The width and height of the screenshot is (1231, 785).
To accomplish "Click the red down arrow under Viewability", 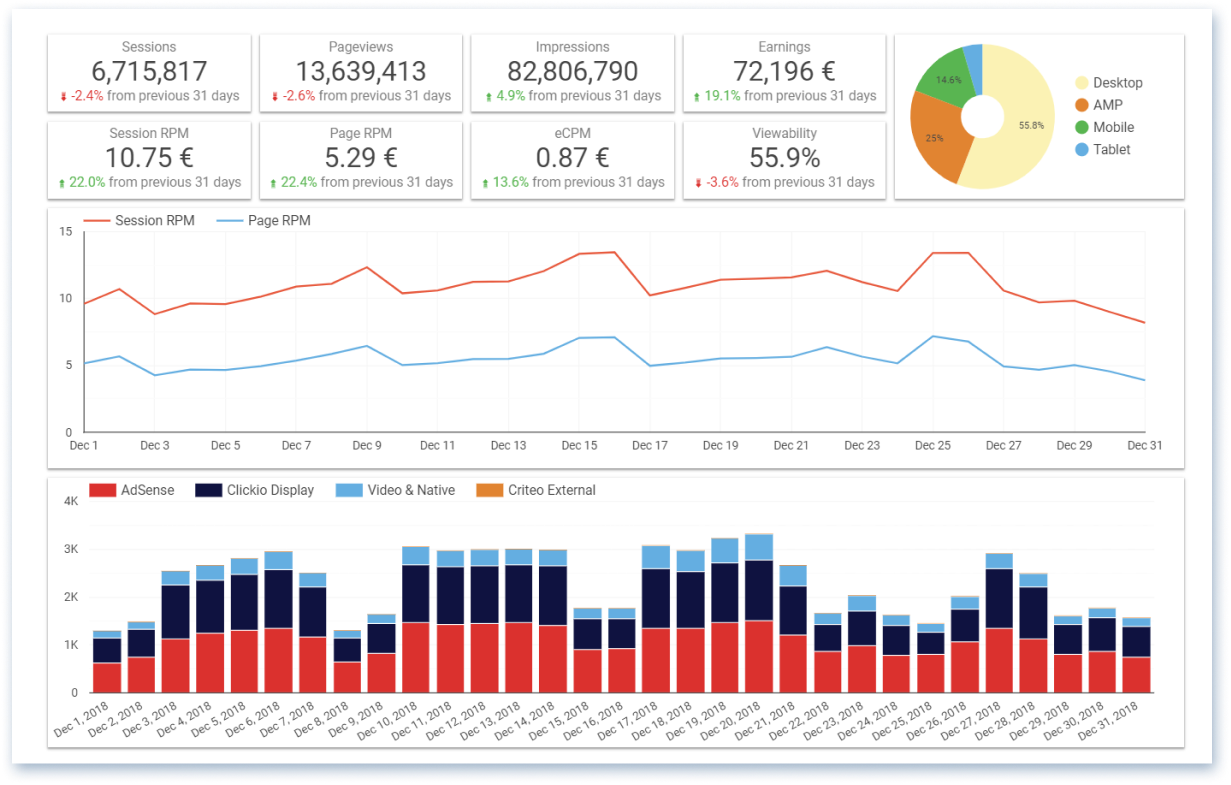I will tap(697, 183).
